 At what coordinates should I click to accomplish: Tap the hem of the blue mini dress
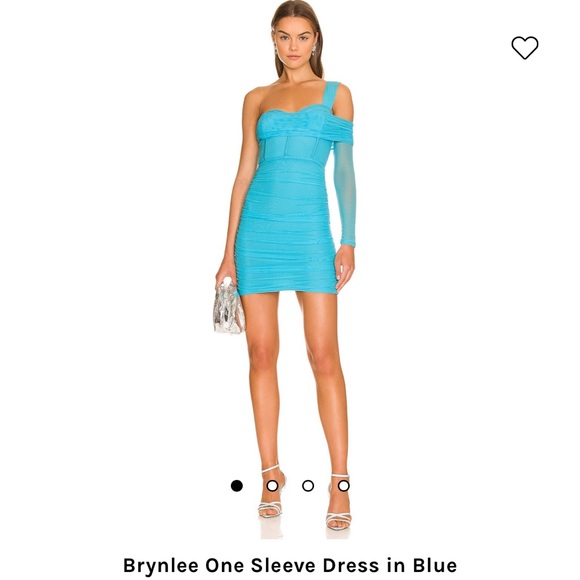coord(287,290)
